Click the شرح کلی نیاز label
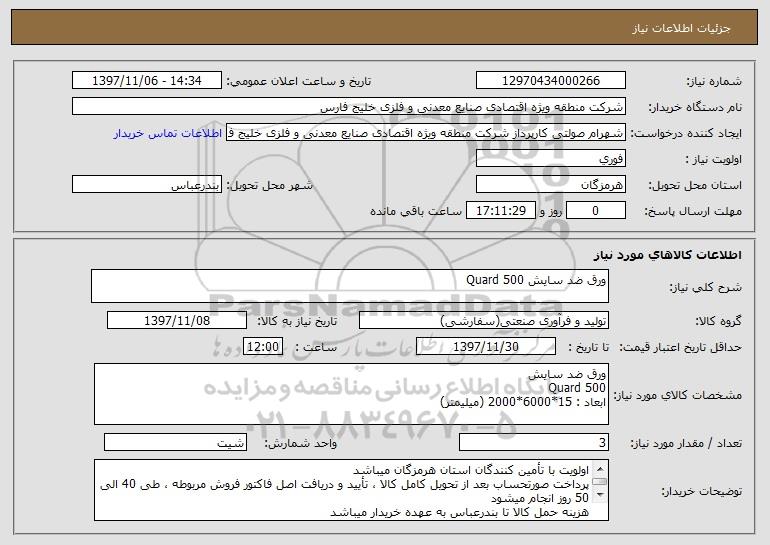This screenshot has width=770, height=545. click(x=706, y=287)
